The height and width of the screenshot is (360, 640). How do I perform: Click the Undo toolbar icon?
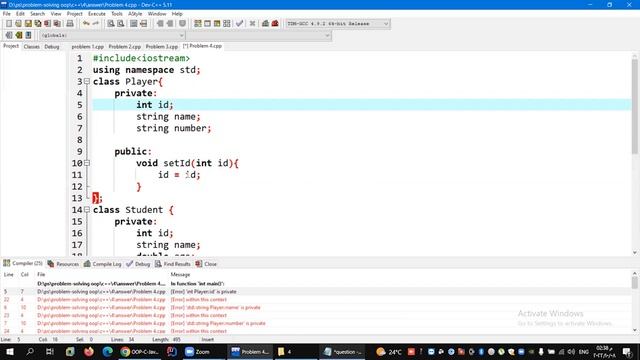[x=86, y=24]
